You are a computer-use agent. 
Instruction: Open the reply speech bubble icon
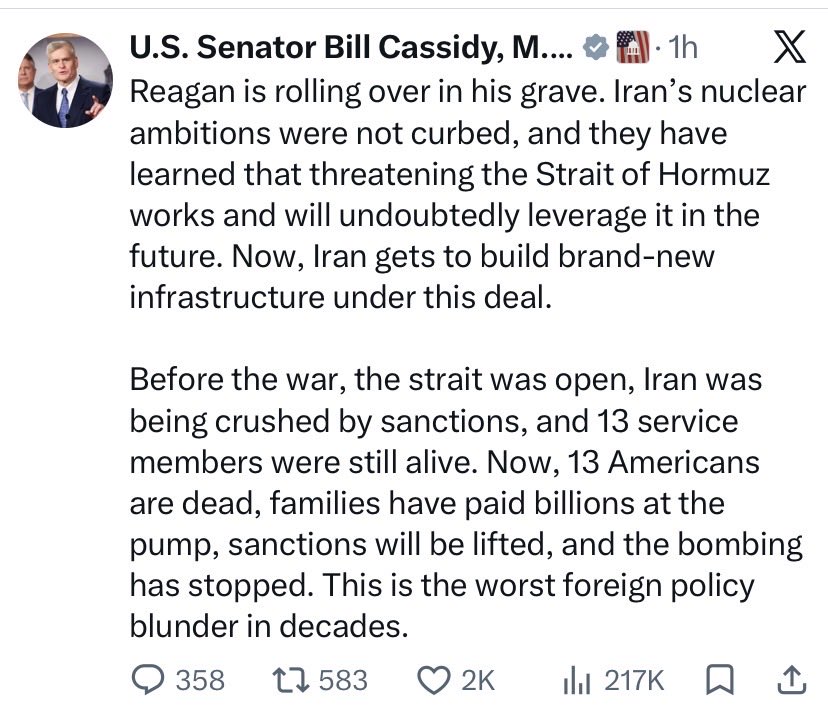147,680
